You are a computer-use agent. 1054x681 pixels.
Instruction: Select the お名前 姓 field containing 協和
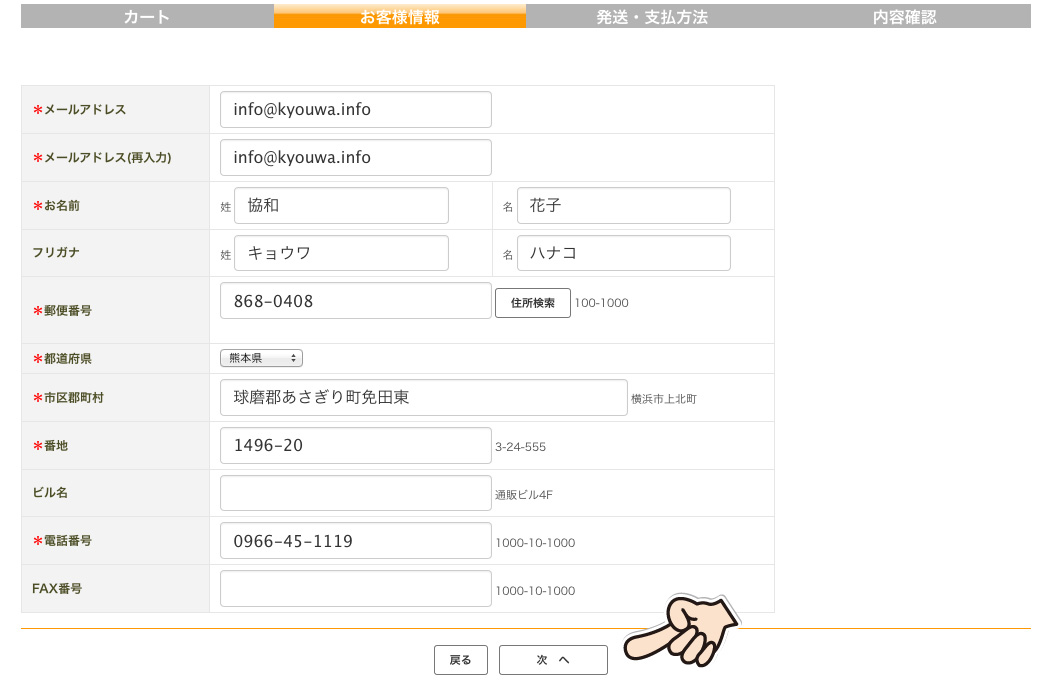point(341,206)
